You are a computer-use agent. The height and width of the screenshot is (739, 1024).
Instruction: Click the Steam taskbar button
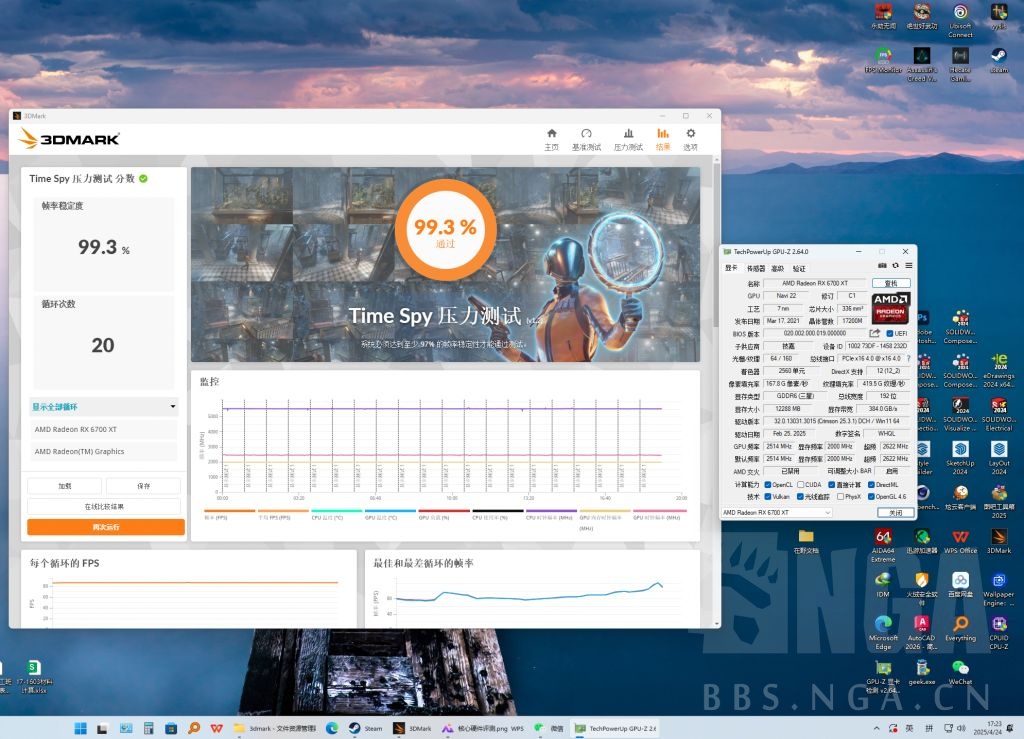365,728
